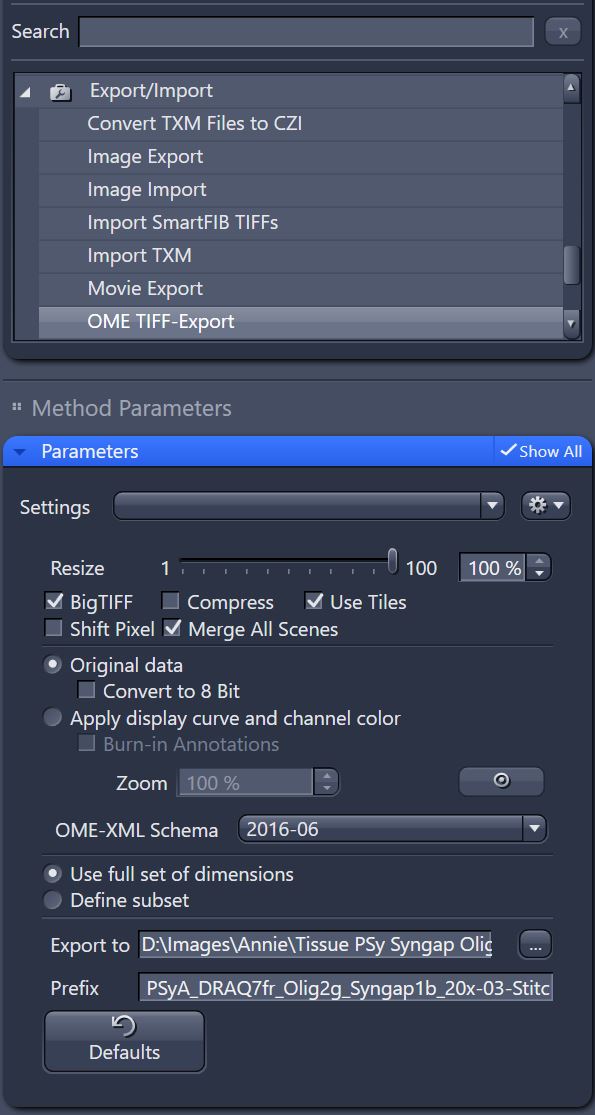The image size is (595, 1115).
Task: Collapse the Export/Import tree group
Action: click(26, 92)
